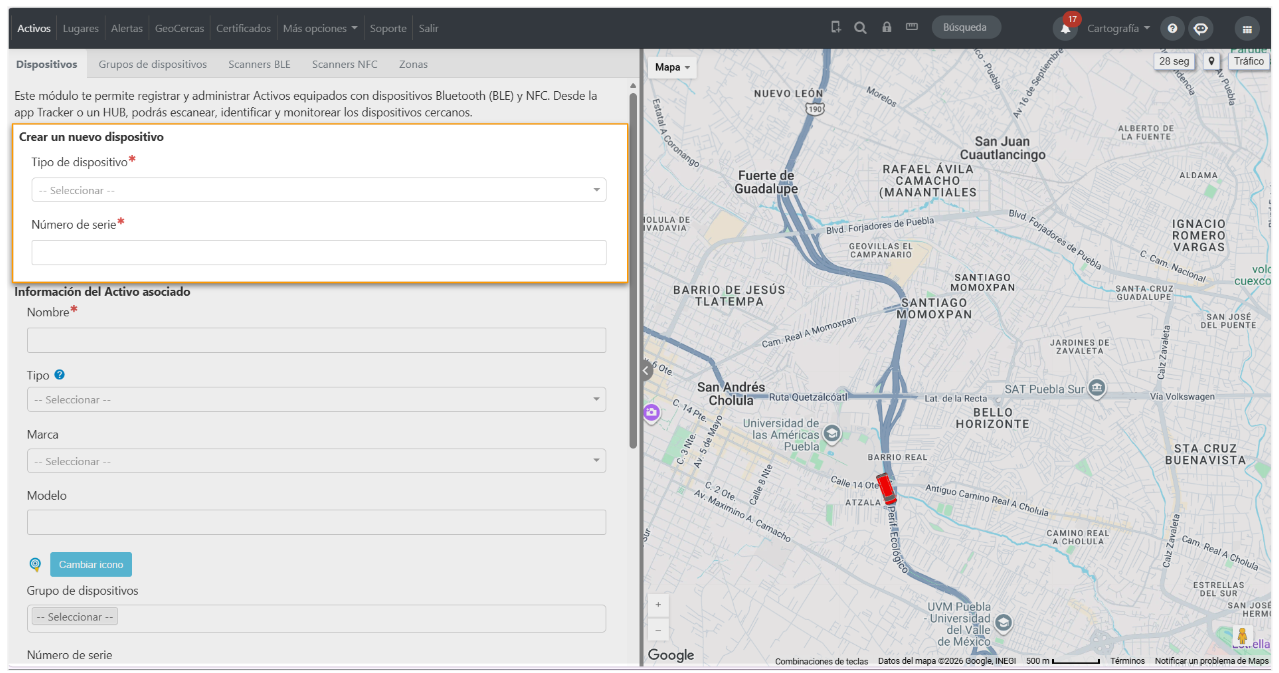
Task: Click the 28 seg refresh timer
Action: coord(1174,61)
